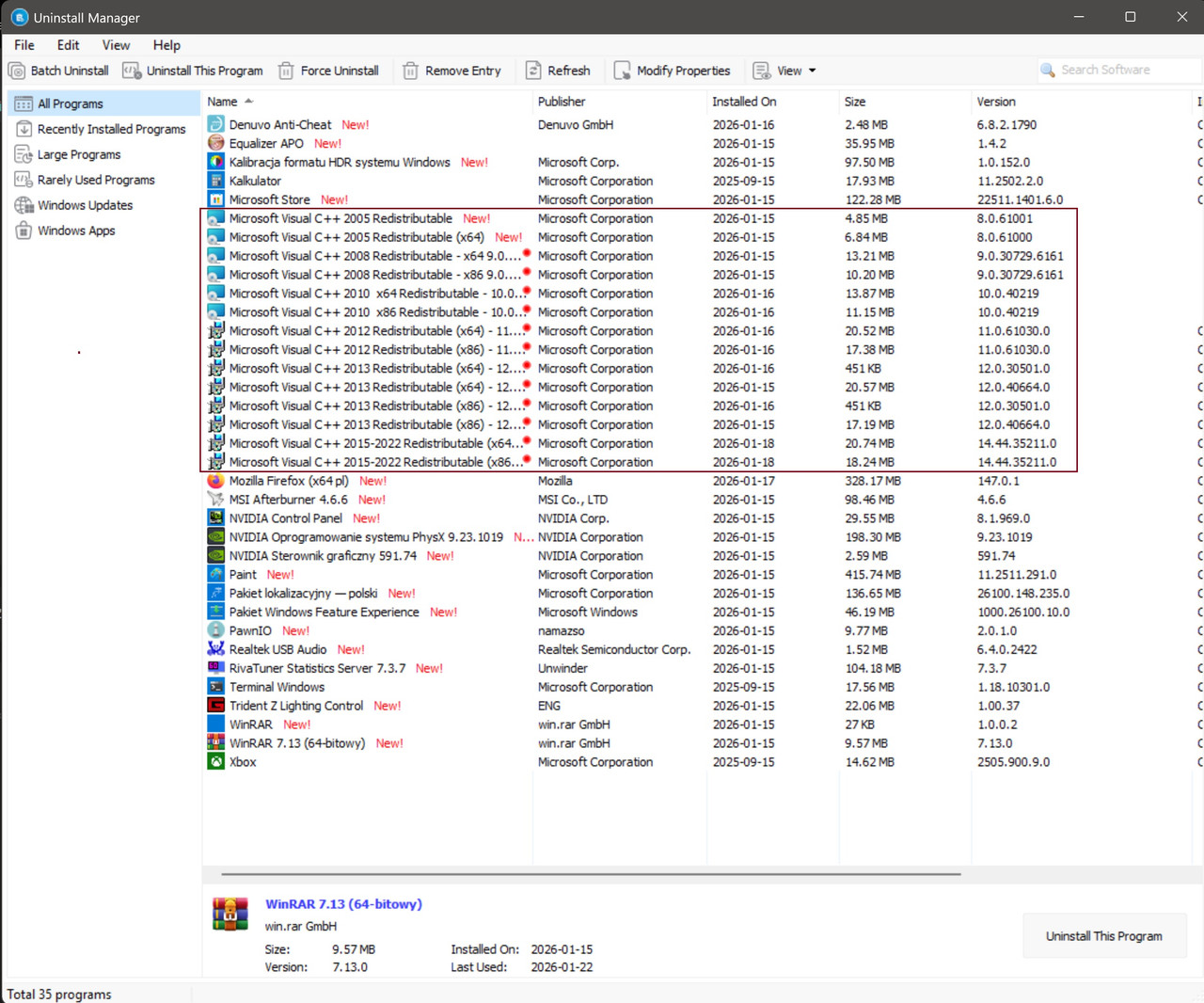This screenshot has width=1204, height=1003.
Task: Click WinRAR 7.13 (64-bitowy) title link
Action: (x=343, y=904)
